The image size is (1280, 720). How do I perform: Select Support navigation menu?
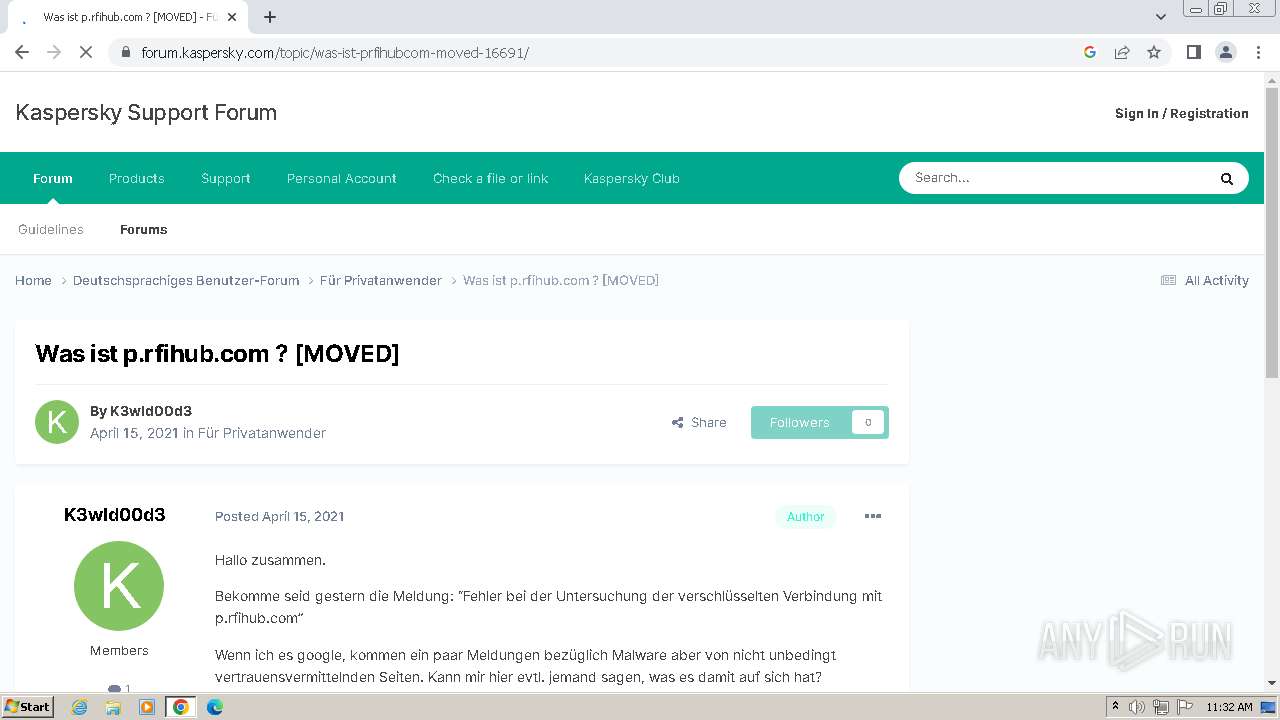pos(226,178)
